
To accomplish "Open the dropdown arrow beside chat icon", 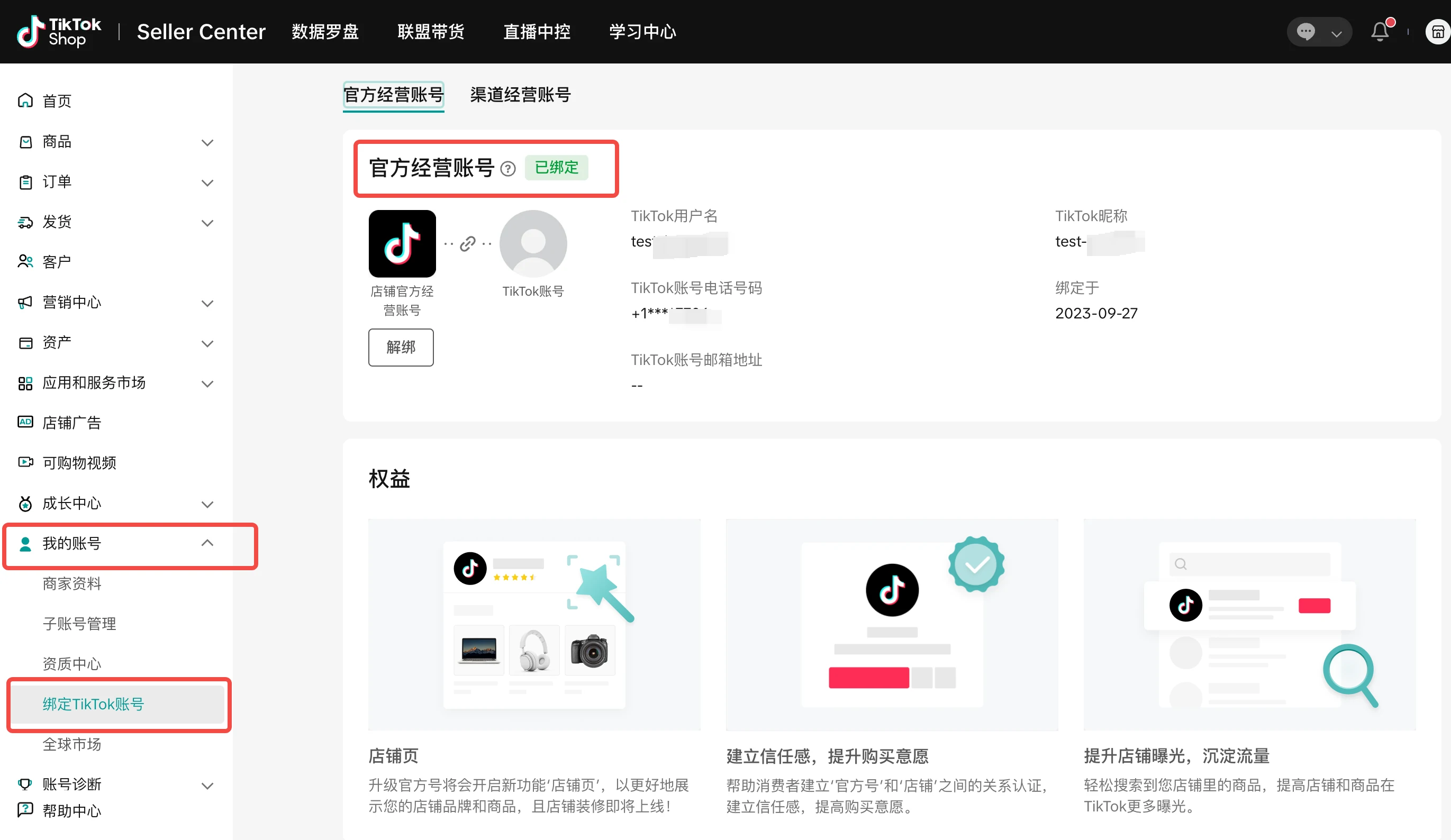I will (1336, 33).
